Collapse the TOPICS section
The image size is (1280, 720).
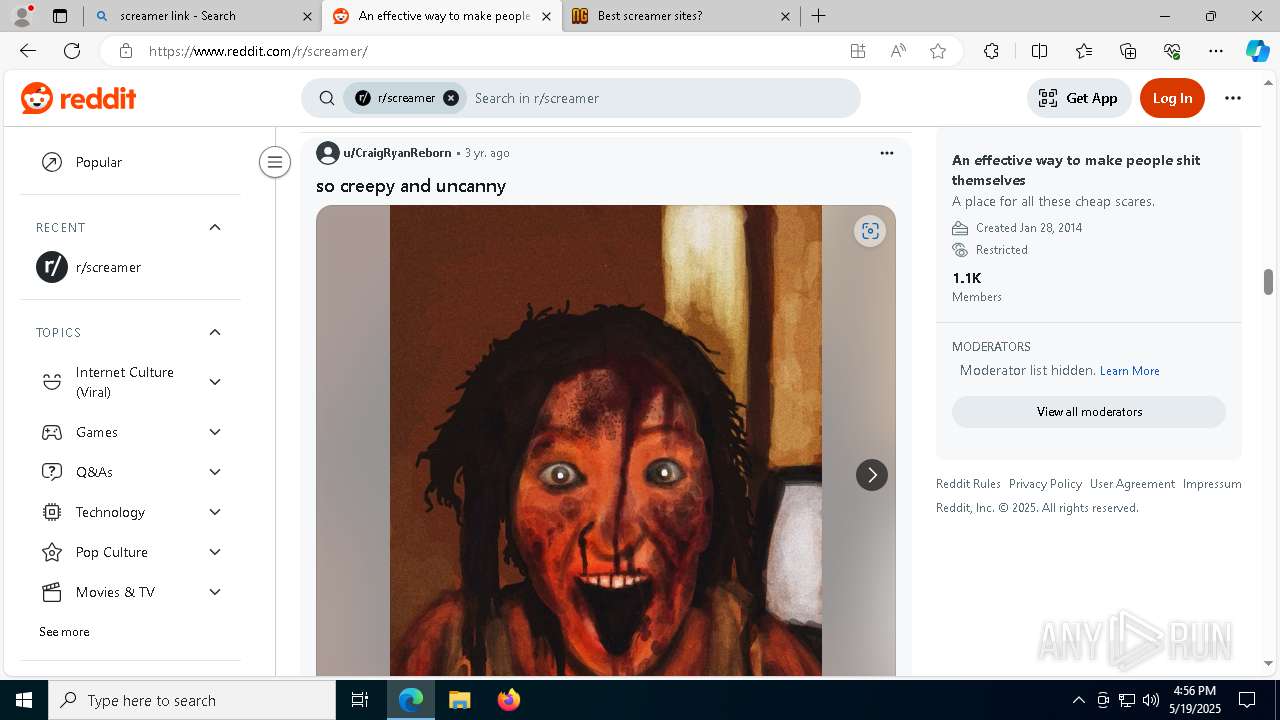[x=215, y=332]
